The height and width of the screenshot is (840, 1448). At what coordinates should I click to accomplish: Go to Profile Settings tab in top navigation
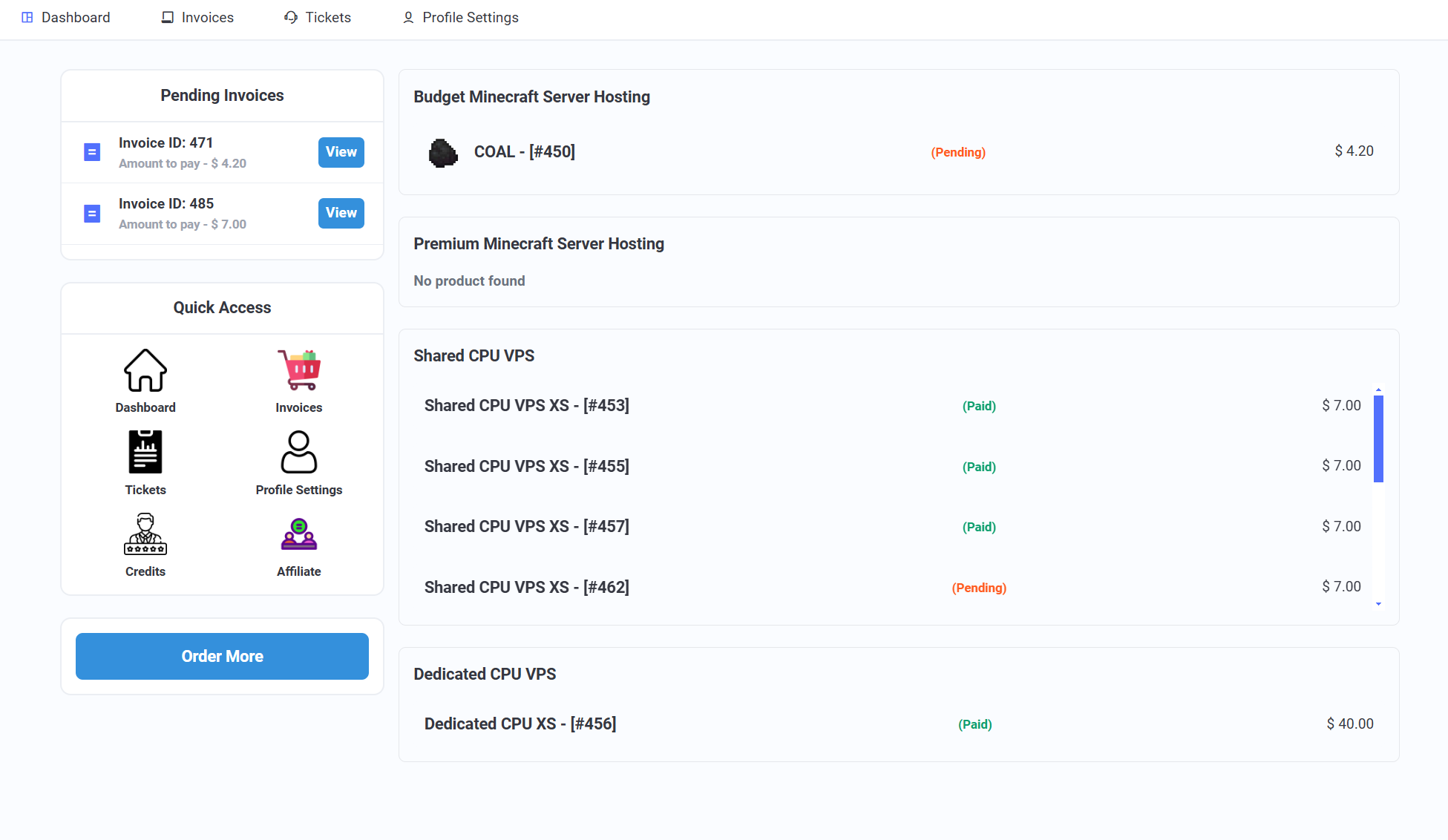point(460,17)
